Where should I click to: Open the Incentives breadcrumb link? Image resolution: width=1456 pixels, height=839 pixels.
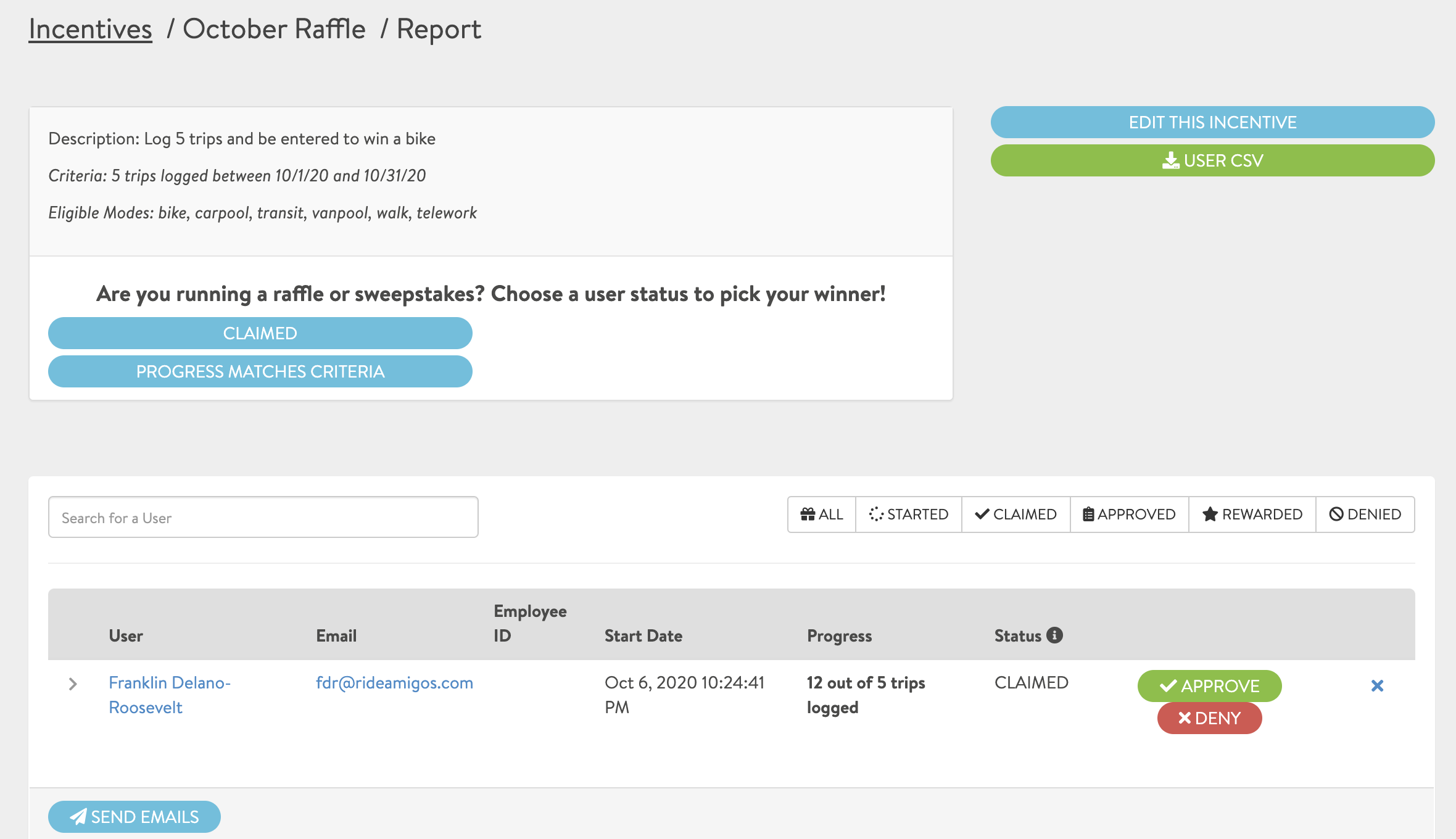(90, 29)
